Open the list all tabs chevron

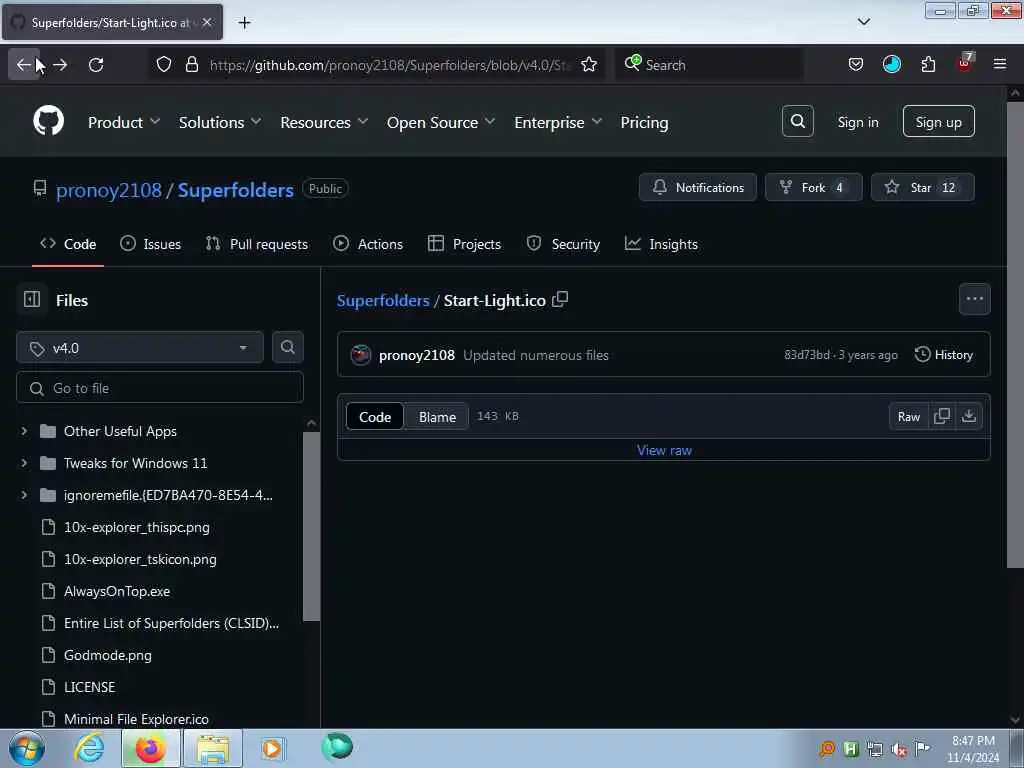tap(863, 22)
